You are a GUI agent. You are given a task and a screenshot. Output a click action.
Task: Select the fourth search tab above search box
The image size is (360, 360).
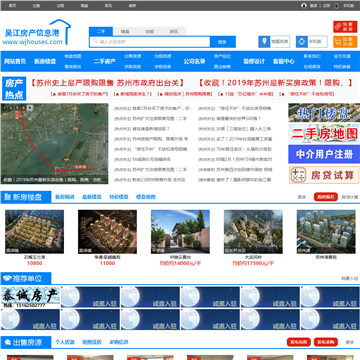[x=174, y=32]
